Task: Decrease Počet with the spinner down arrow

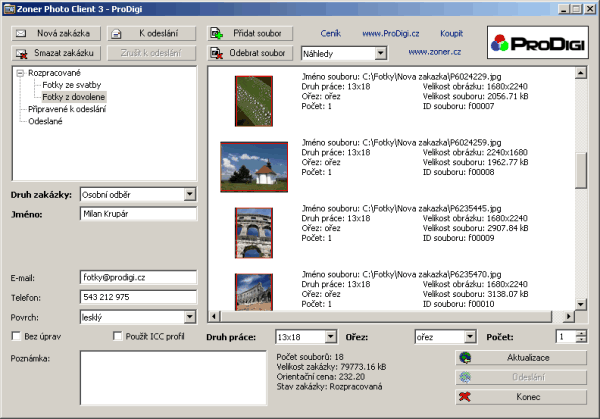Action: [x=581, y=340]
